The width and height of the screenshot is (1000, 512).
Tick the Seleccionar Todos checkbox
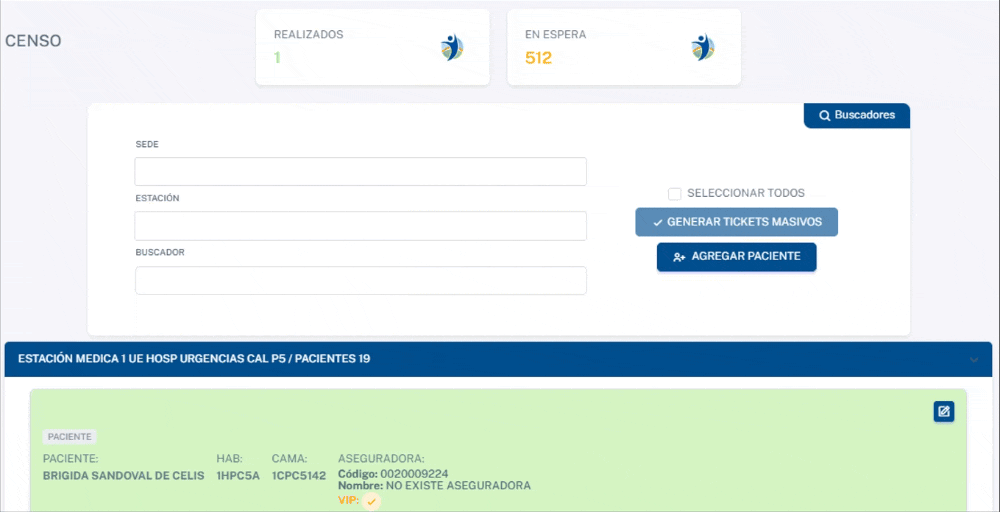[674, 193]
